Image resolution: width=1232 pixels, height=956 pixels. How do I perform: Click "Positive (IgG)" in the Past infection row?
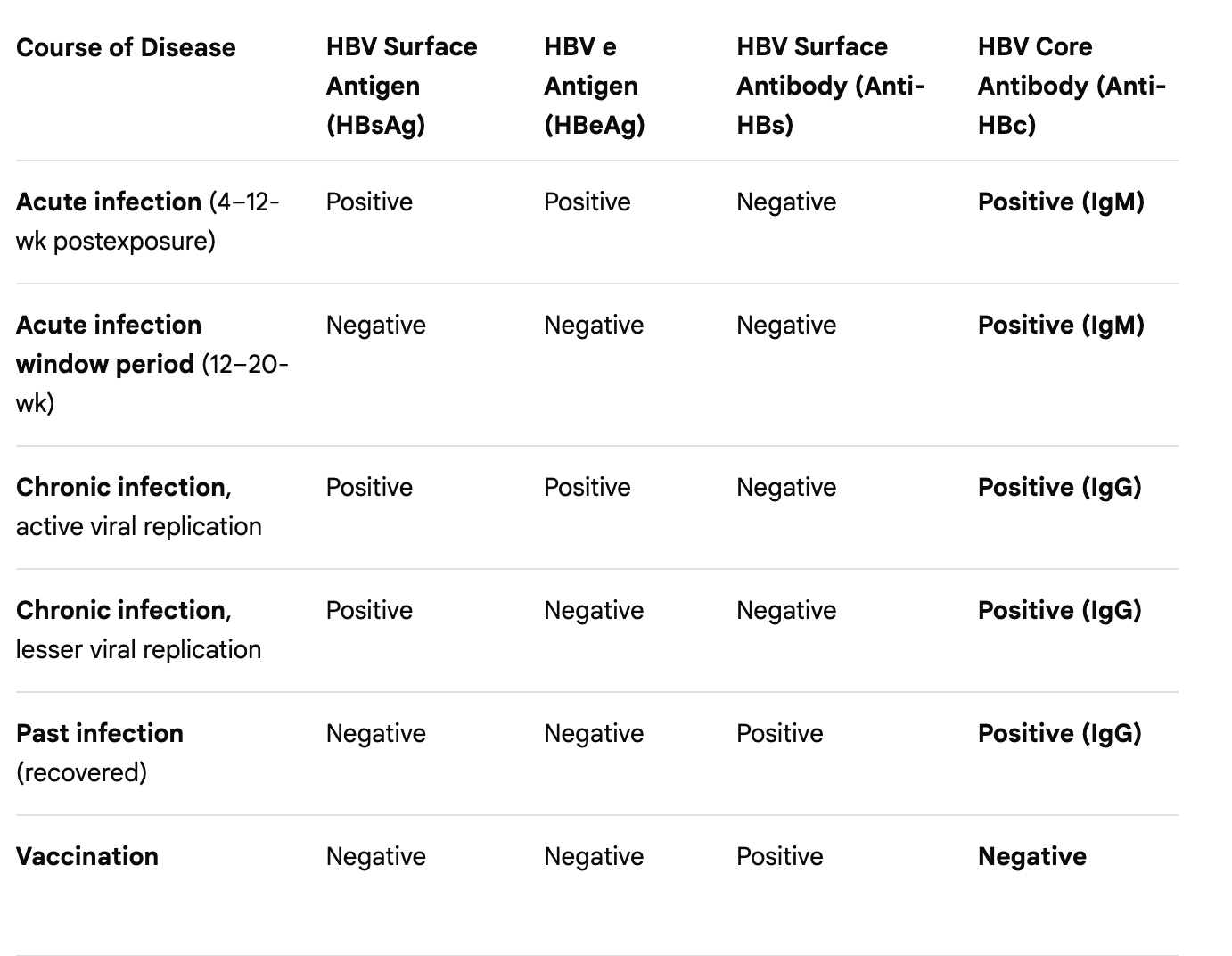click(1059, 733)
